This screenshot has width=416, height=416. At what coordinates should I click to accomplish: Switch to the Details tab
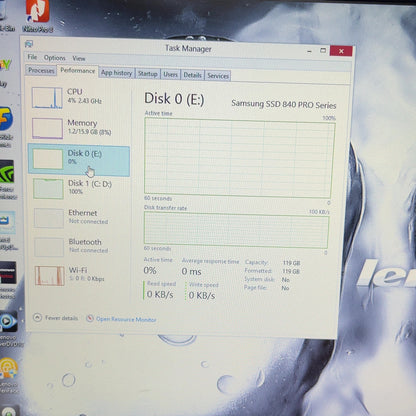(x=192, y=75)
